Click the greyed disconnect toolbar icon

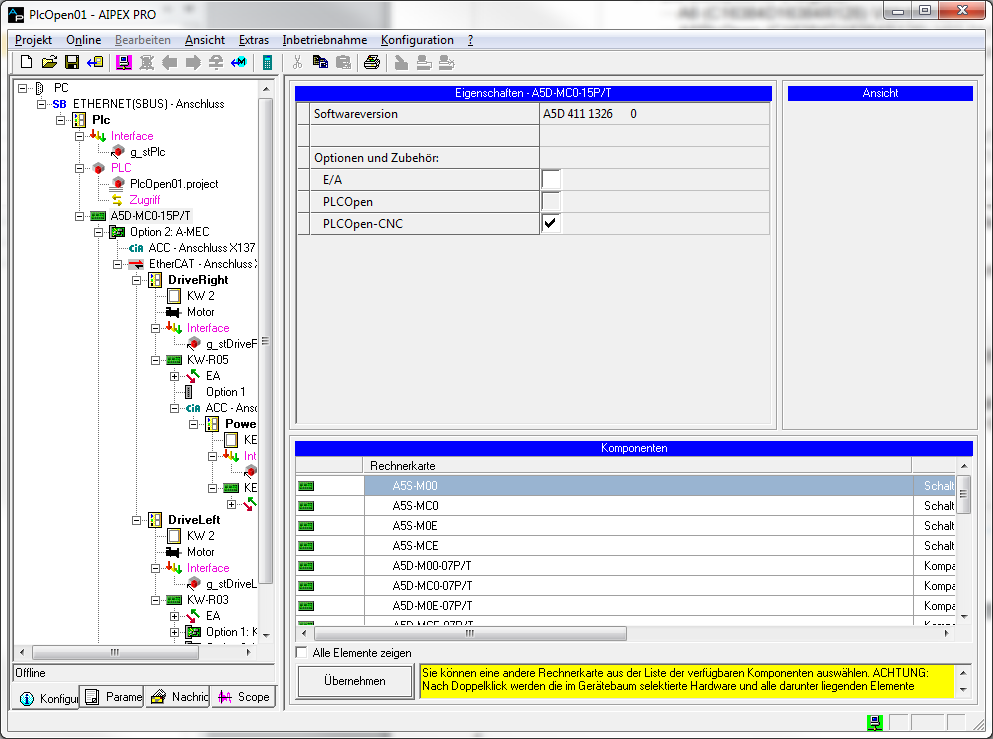147,62
